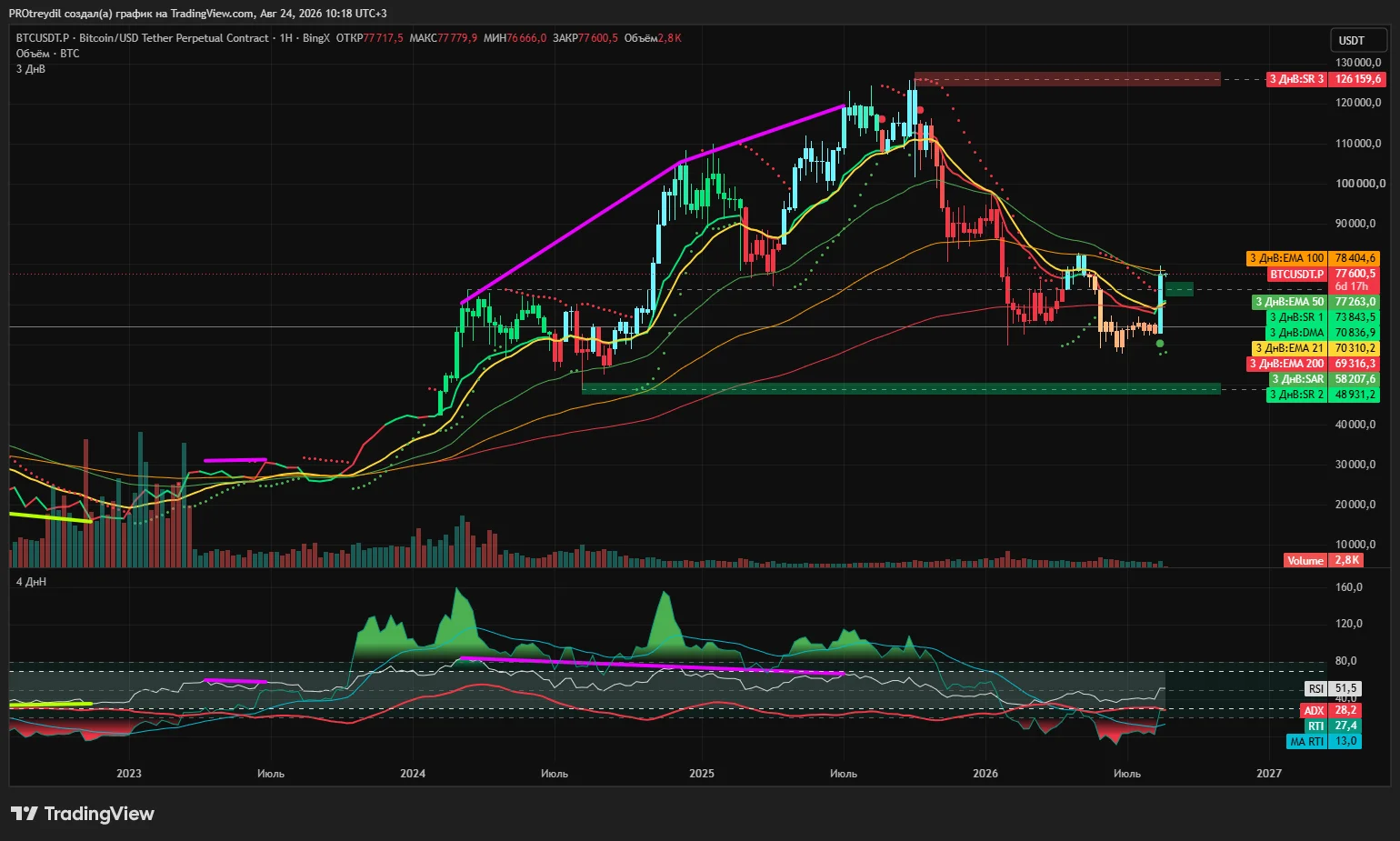Click the 3 ДнВ:DMA label
The width and height of the screenshot is (1400, 841).
click(x=1297, y=333)
